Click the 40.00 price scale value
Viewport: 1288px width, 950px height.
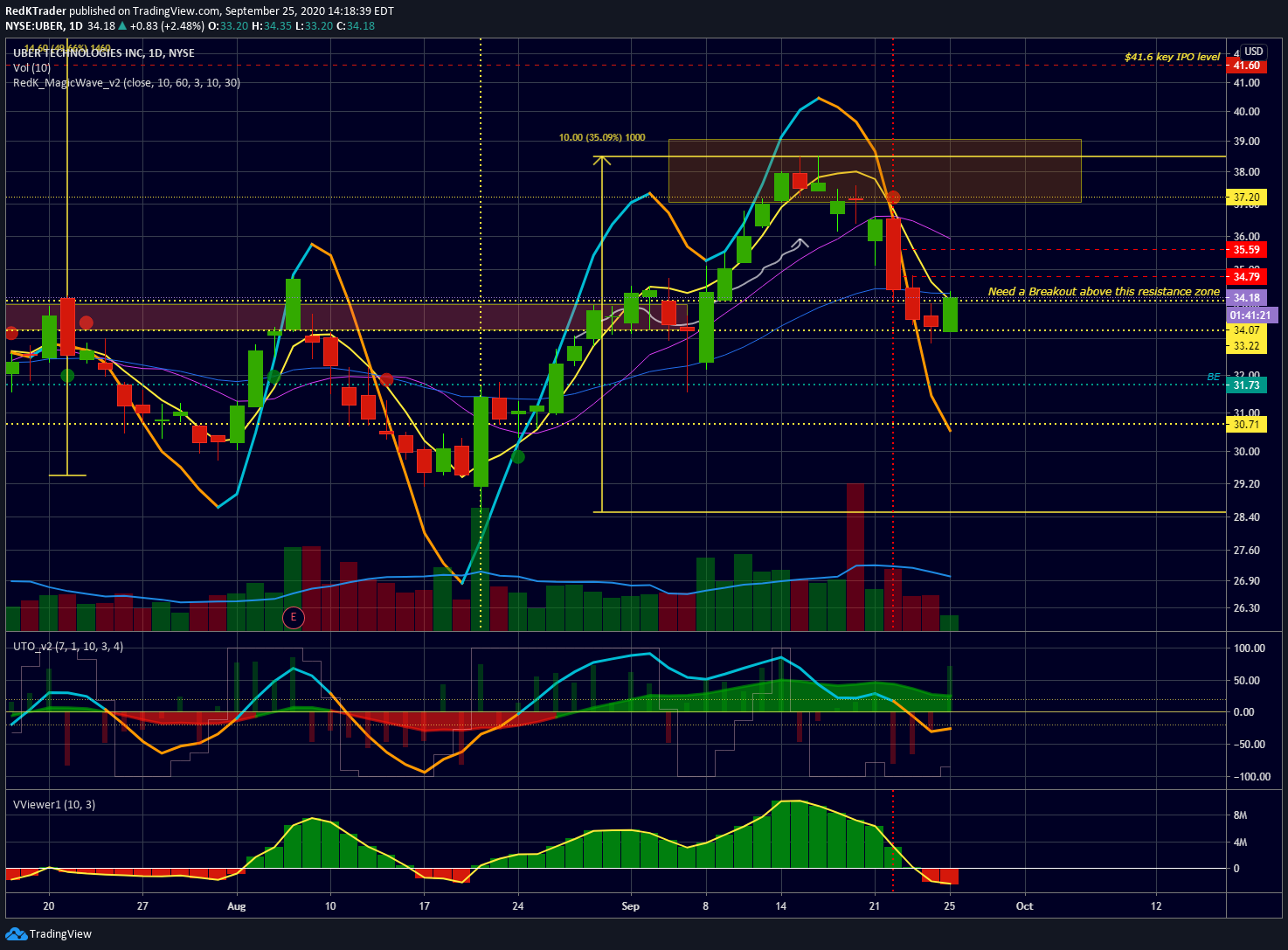[1246, 112]
